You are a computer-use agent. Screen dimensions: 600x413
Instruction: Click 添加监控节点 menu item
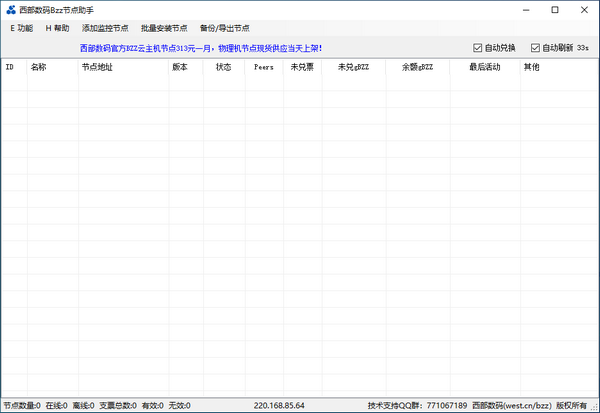pos(105,28)
